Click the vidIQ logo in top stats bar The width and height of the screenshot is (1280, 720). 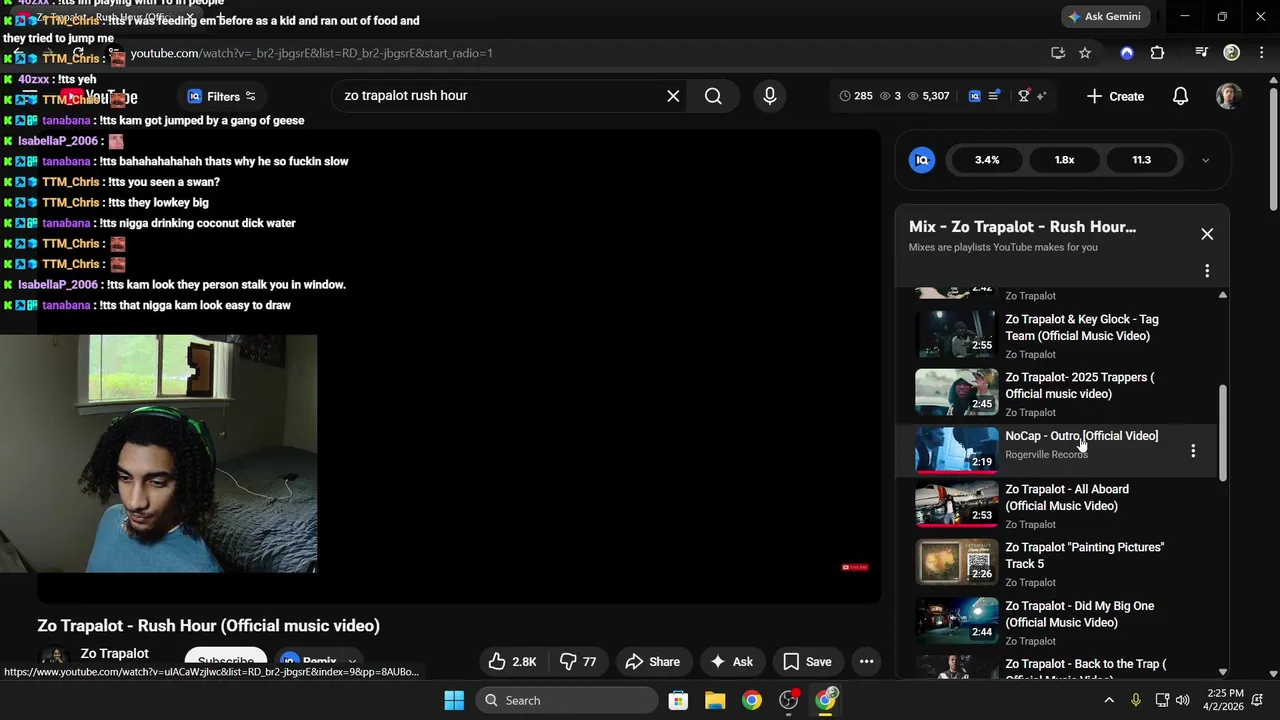tap(974, 96)
